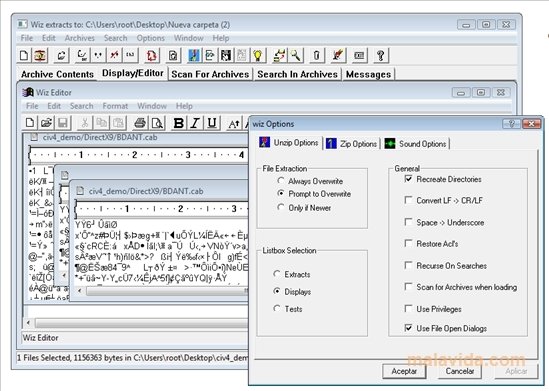Toggle Underline formatting in Wiz Editor

pos(211,123)
